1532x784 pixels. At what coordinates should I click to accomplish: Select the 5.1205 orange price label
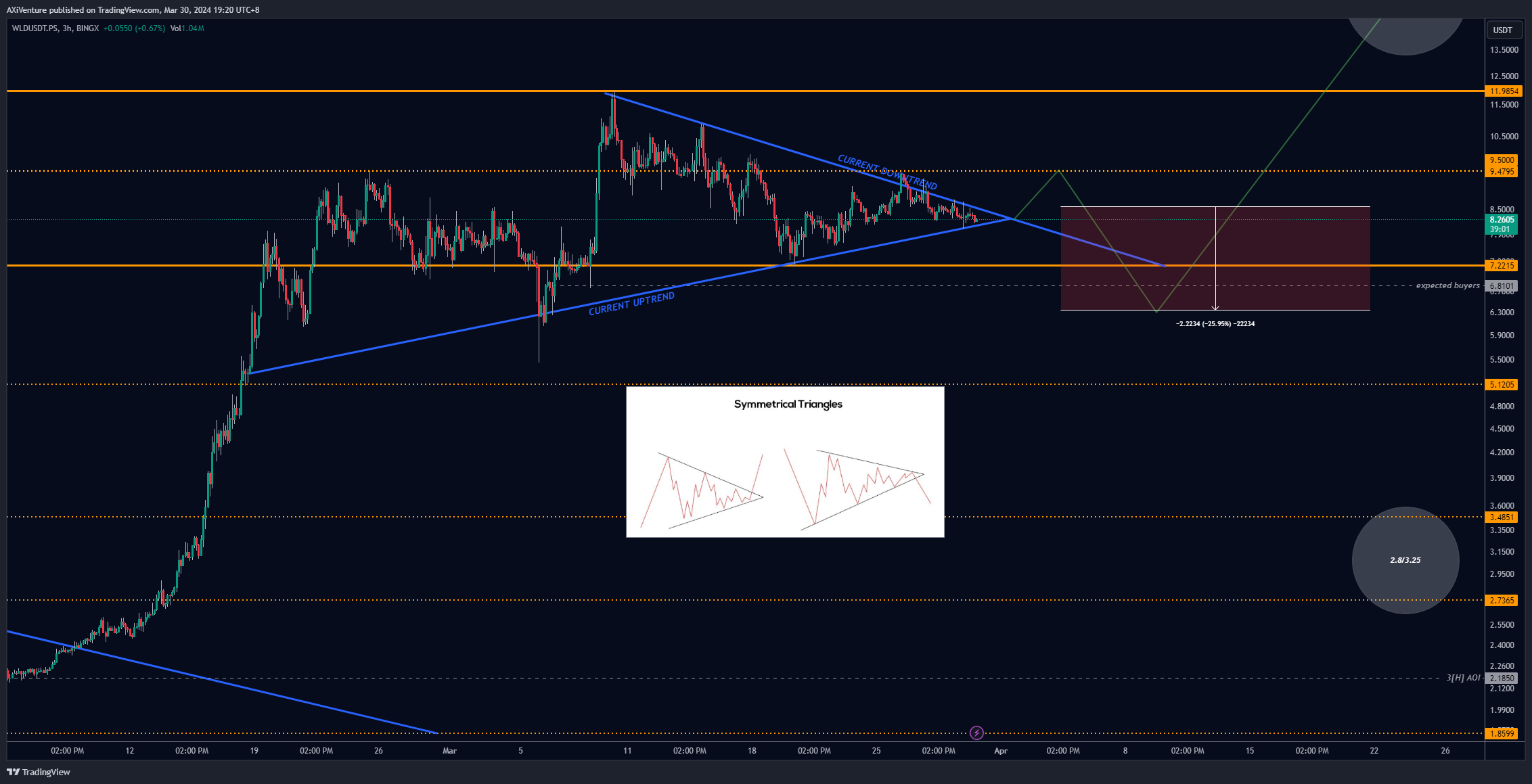pyautogui.click(x=1502, y=384)
